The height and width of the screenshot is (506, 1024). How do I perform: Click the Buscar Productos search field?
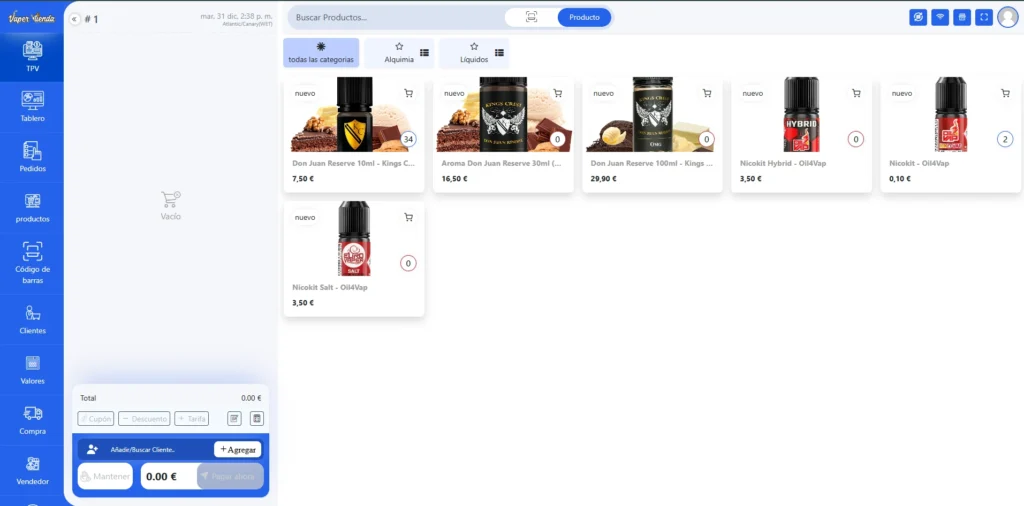[x=398, y=18]
